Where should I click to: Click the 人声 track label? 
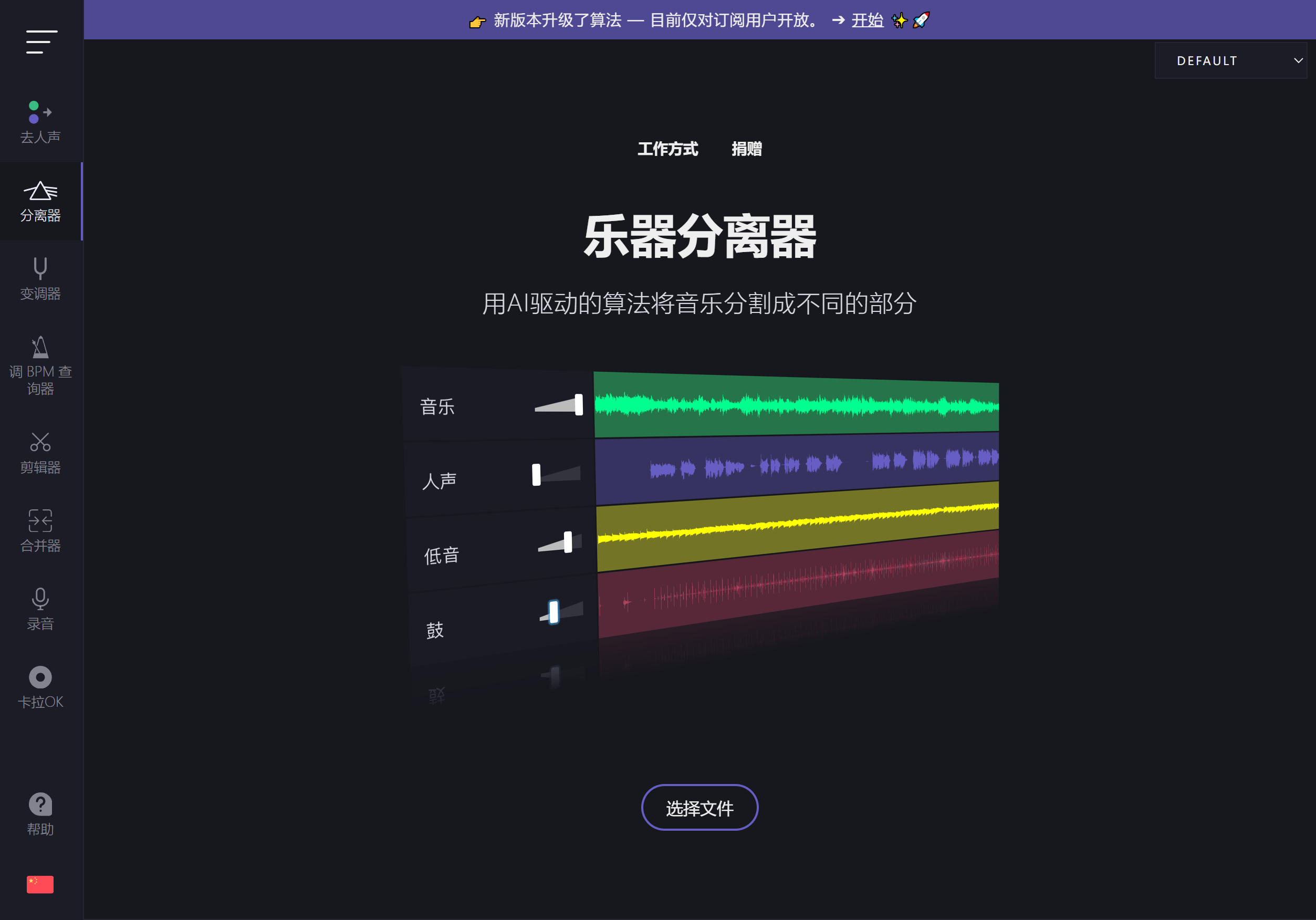(x=440, y=480)
